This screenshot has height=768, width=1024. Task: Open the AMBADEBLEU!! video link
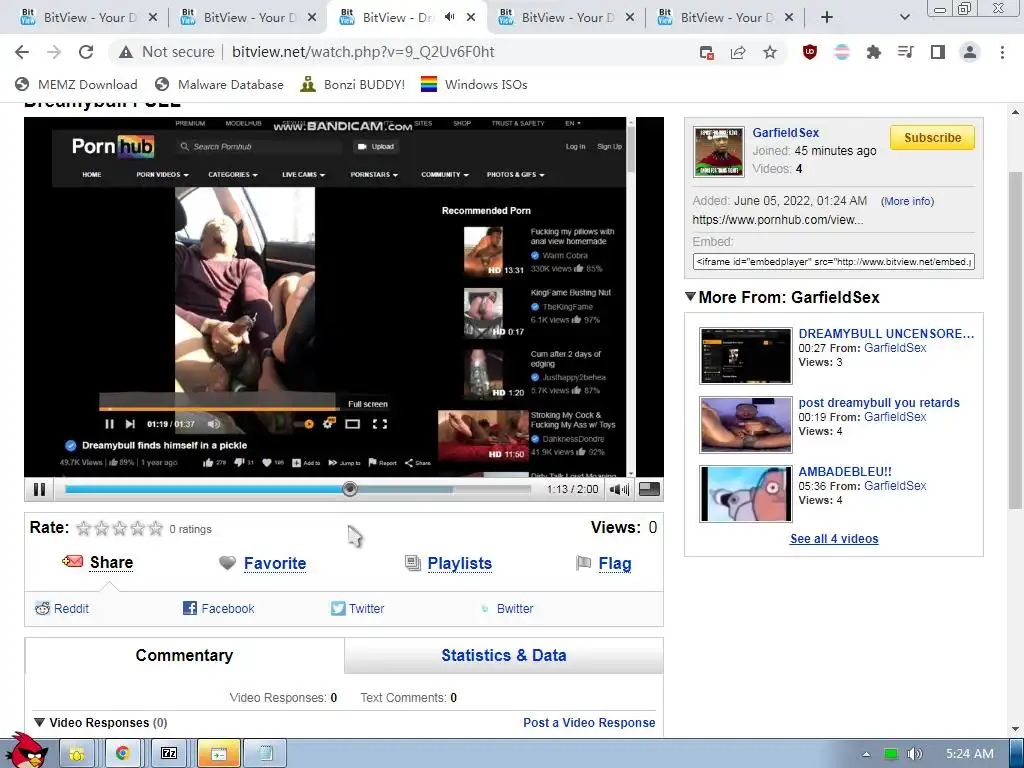[x=845, y=472]
